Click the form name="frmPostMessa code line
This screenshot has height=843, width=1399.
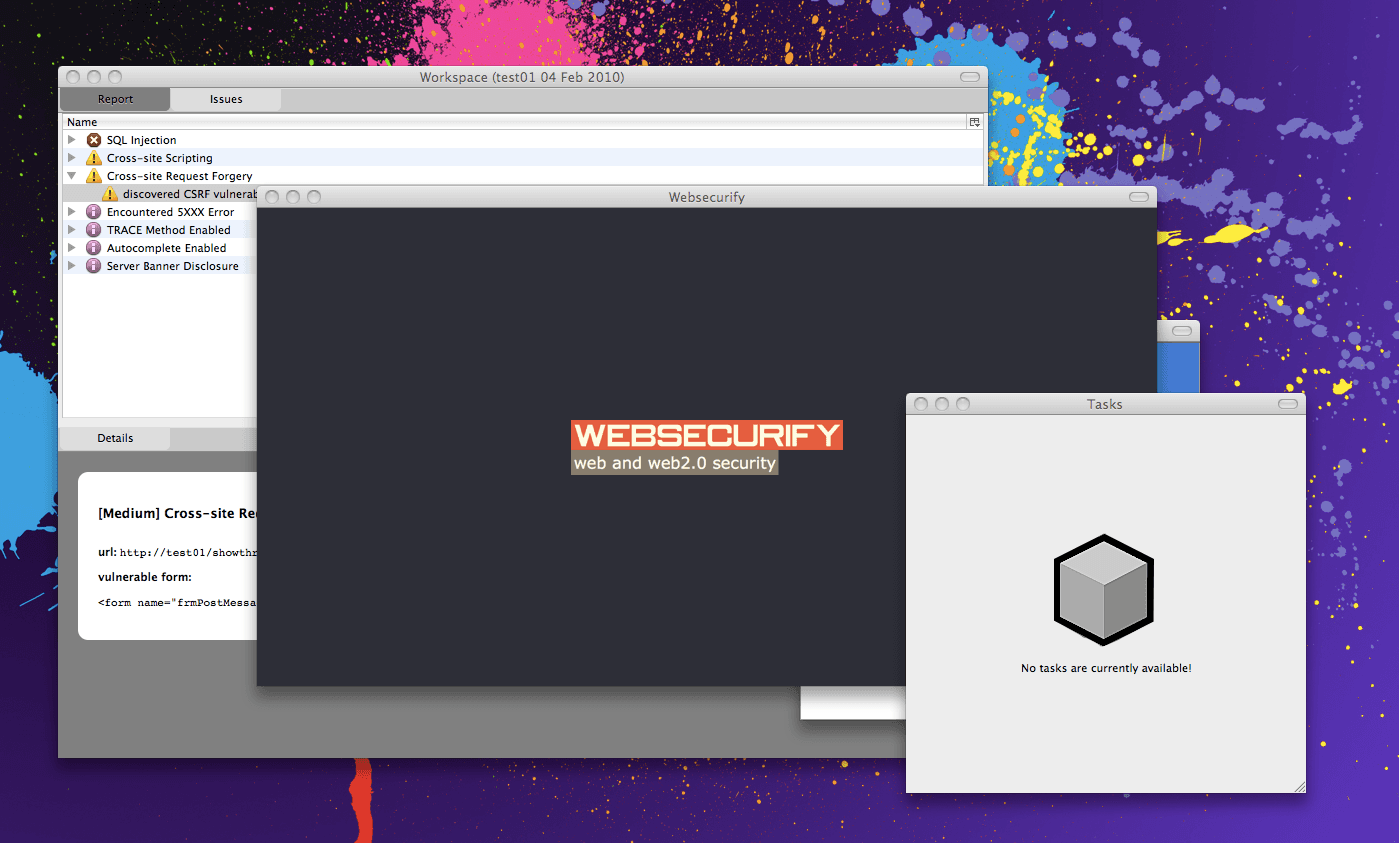tap(177, 602)
